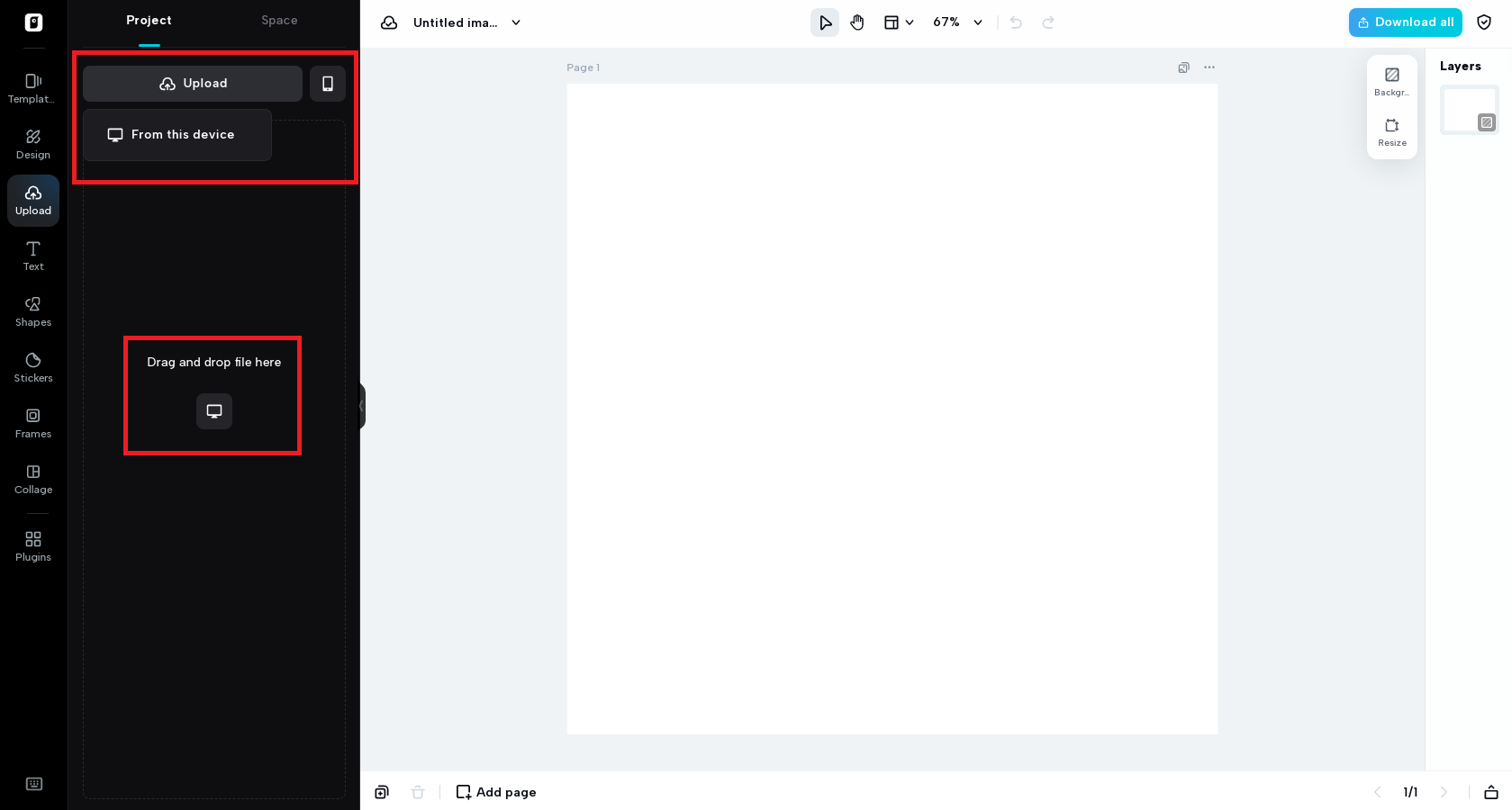Open the Stickers panel
1512x810 pixels.
(33, 367)
